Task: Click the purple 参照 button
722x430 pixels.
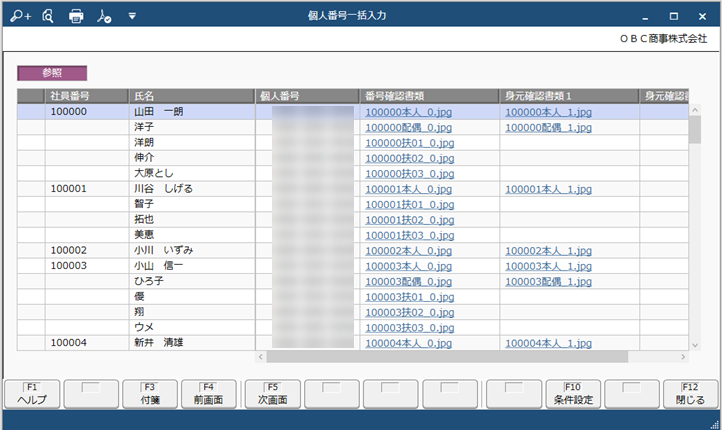Action: pyautogui.click(x=52, y=73)
